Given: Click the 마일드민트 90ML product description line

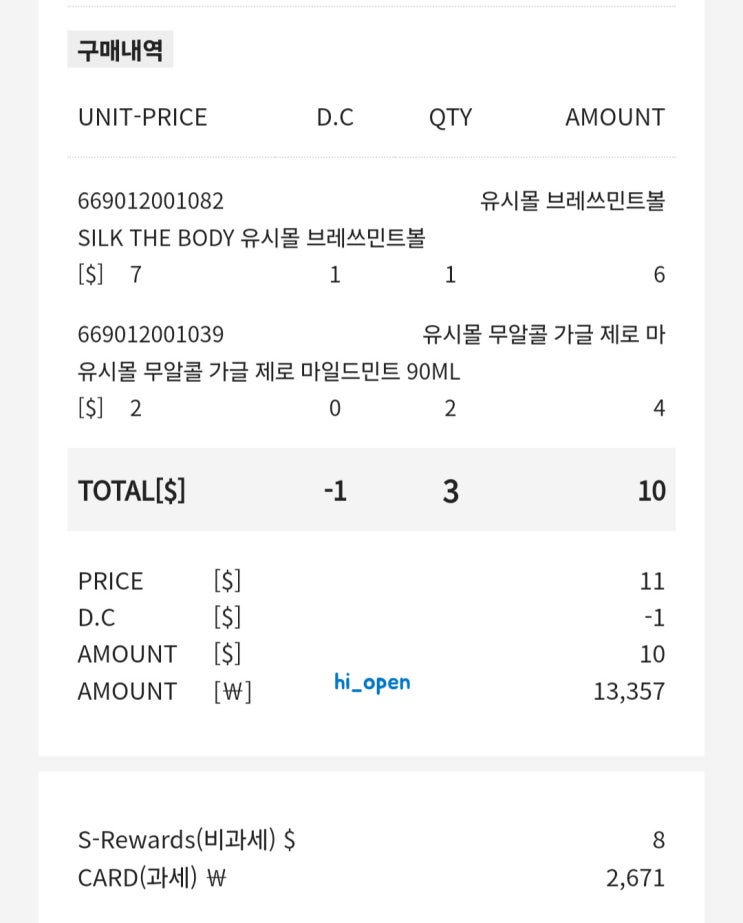Looking at the screenshot, I should pyautogui.click(x=268, y=372).
